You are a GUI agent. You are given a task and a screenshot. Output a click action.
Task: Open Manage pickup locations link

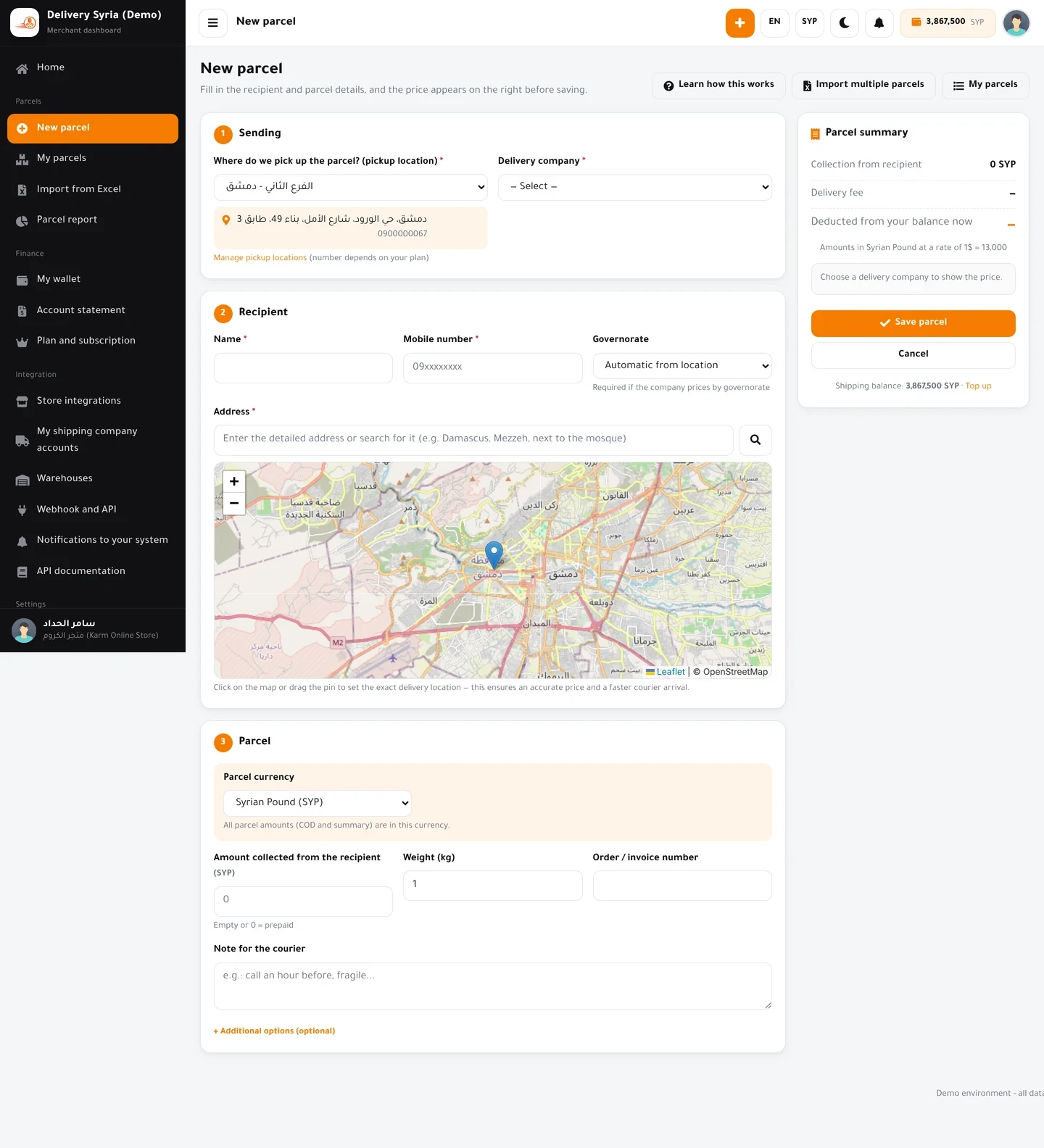pos(260,258)
